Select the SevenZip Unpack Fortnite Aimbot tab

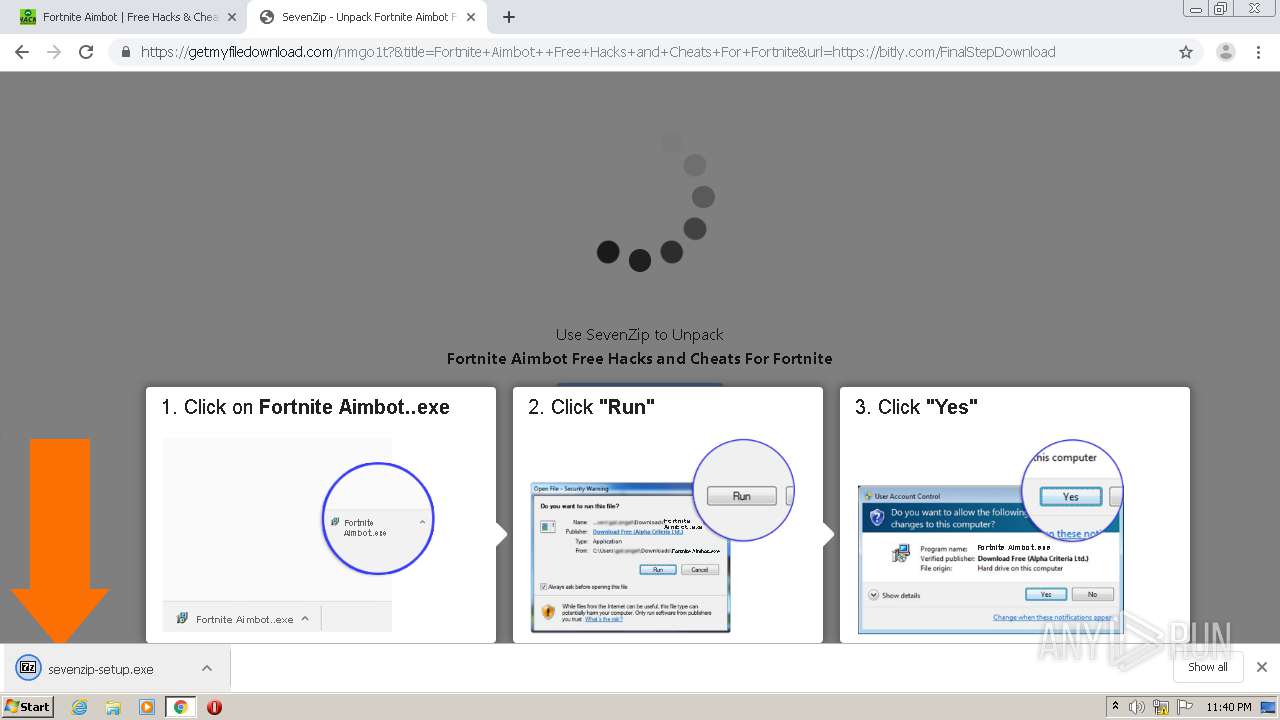click(365, 17)
